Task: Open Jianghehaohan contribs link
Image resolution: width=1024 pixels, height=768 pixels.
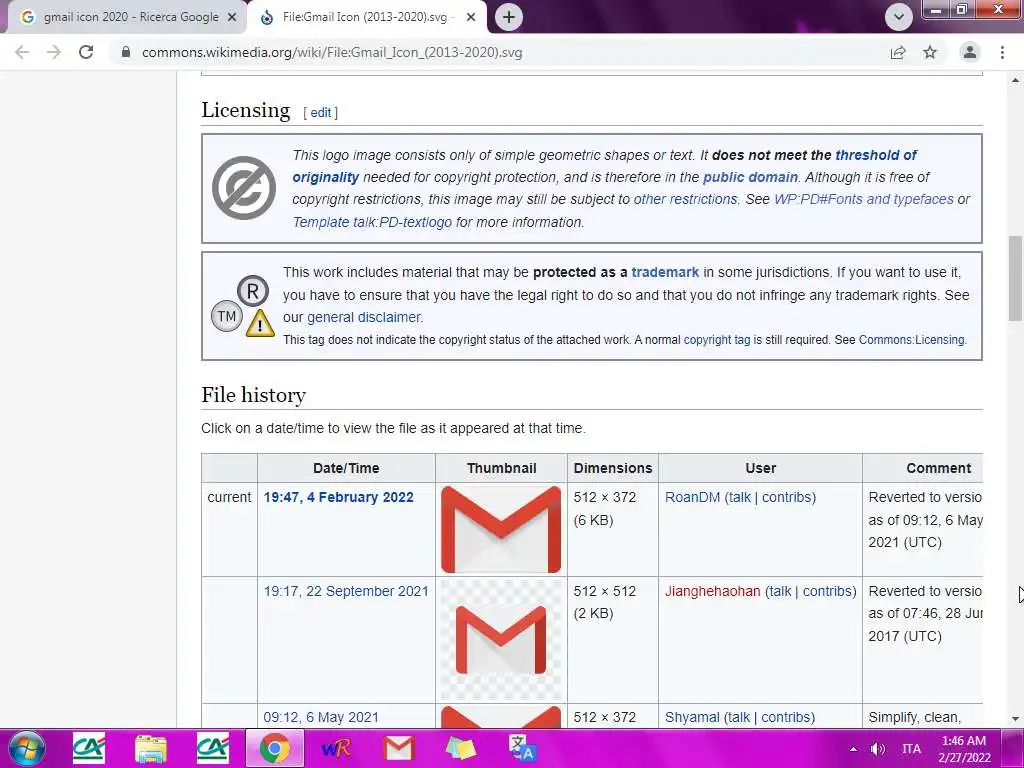Action: click(827, 591)
